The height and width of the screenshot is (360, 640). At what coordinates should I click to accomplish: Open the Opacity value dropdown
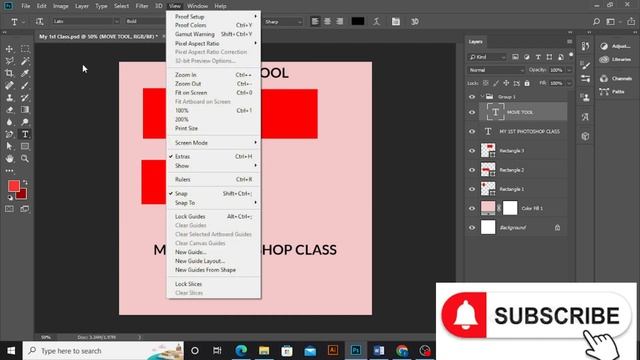[569, 70]
